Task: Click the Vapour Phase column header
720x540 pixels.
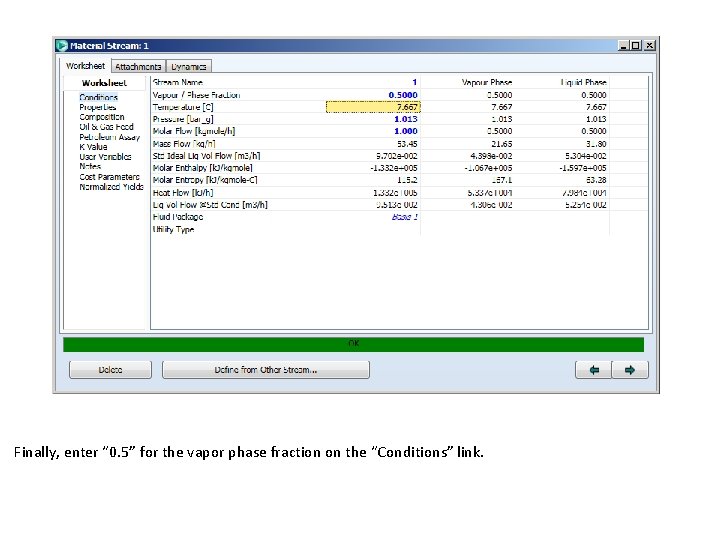Action: click(487, 83)
